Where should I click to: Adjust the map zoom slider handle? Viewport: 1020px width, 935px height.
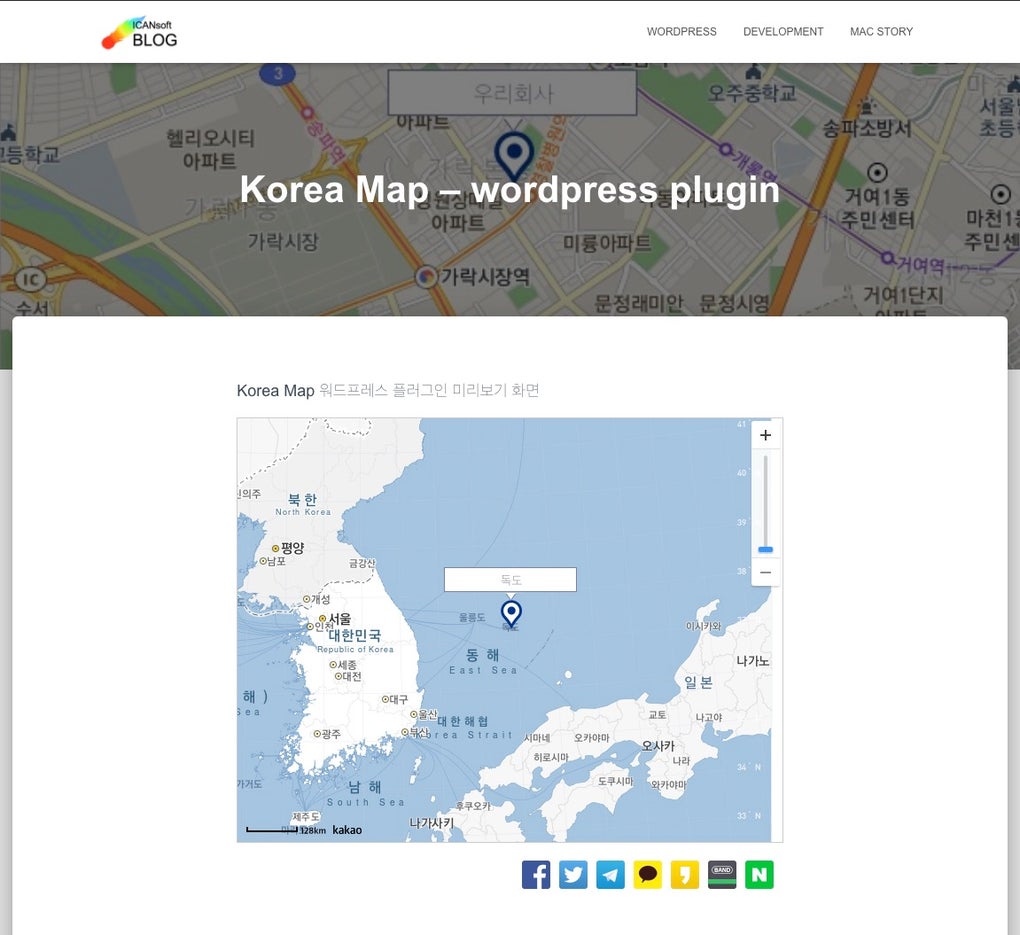point(765,549)
